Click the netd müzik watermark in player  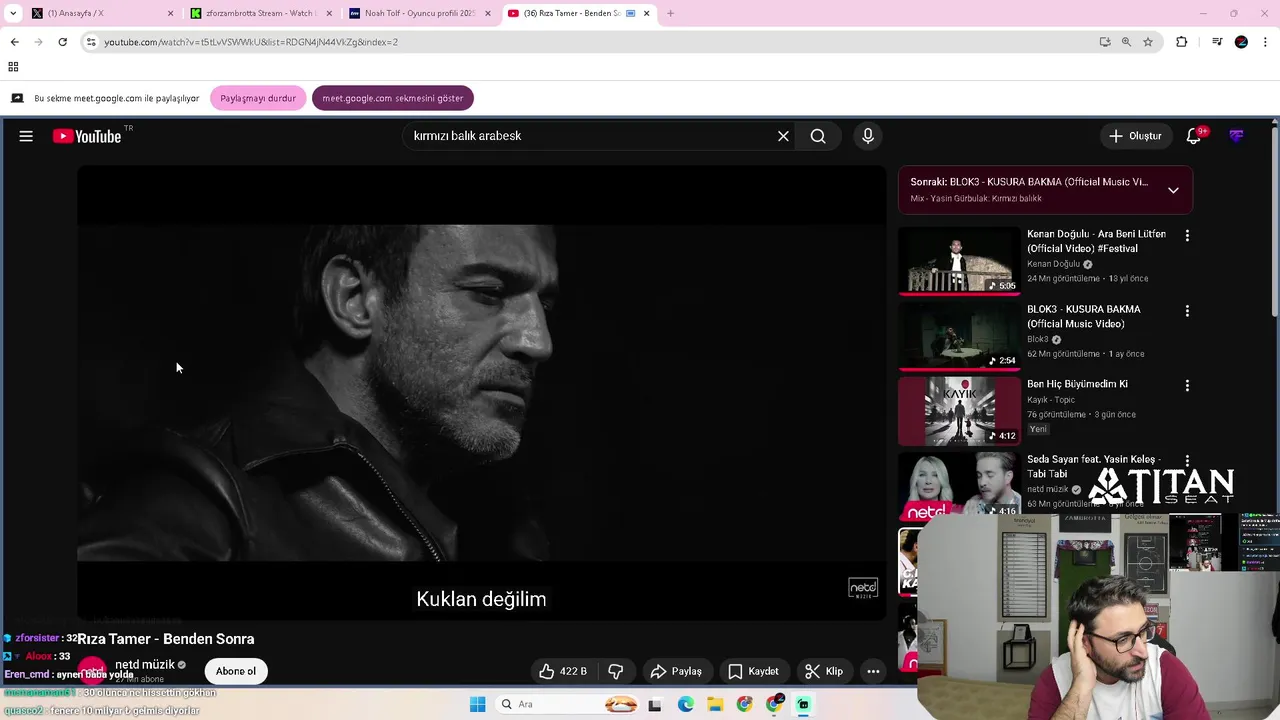[x=863, y=588]
